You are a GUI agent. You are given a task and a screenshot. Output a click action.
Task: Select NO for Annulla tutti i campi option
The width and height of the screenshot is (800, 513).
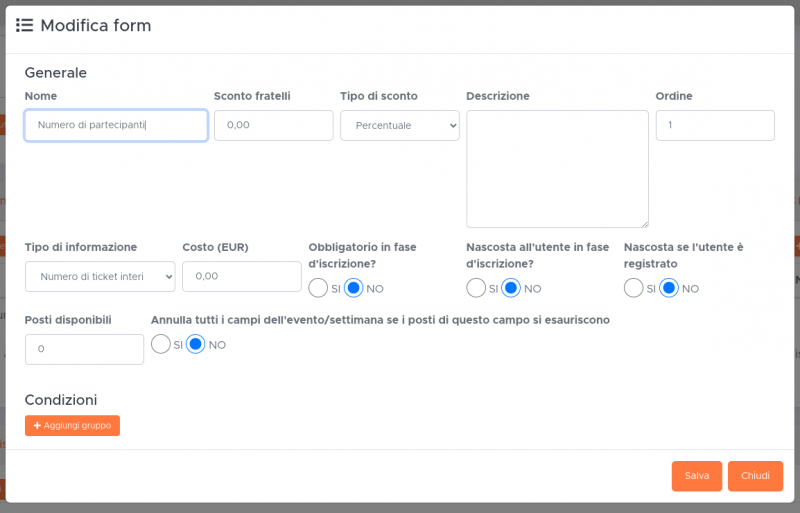[196, 344]
